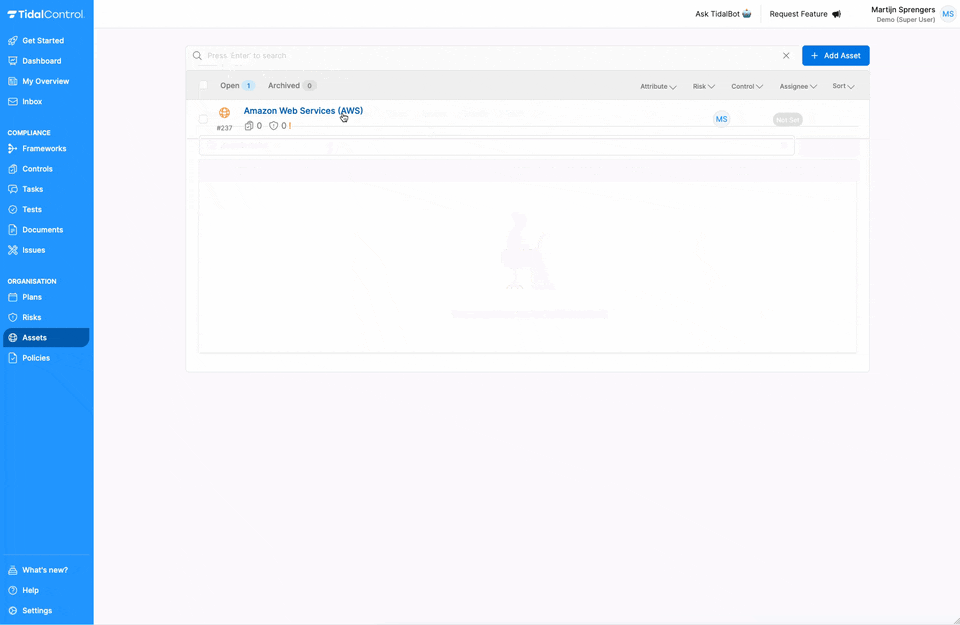Image resolution: width=960 pixels, height=625 pixels.
Task: Click the Get Started rocket icon
Action: tap(12, 40)
